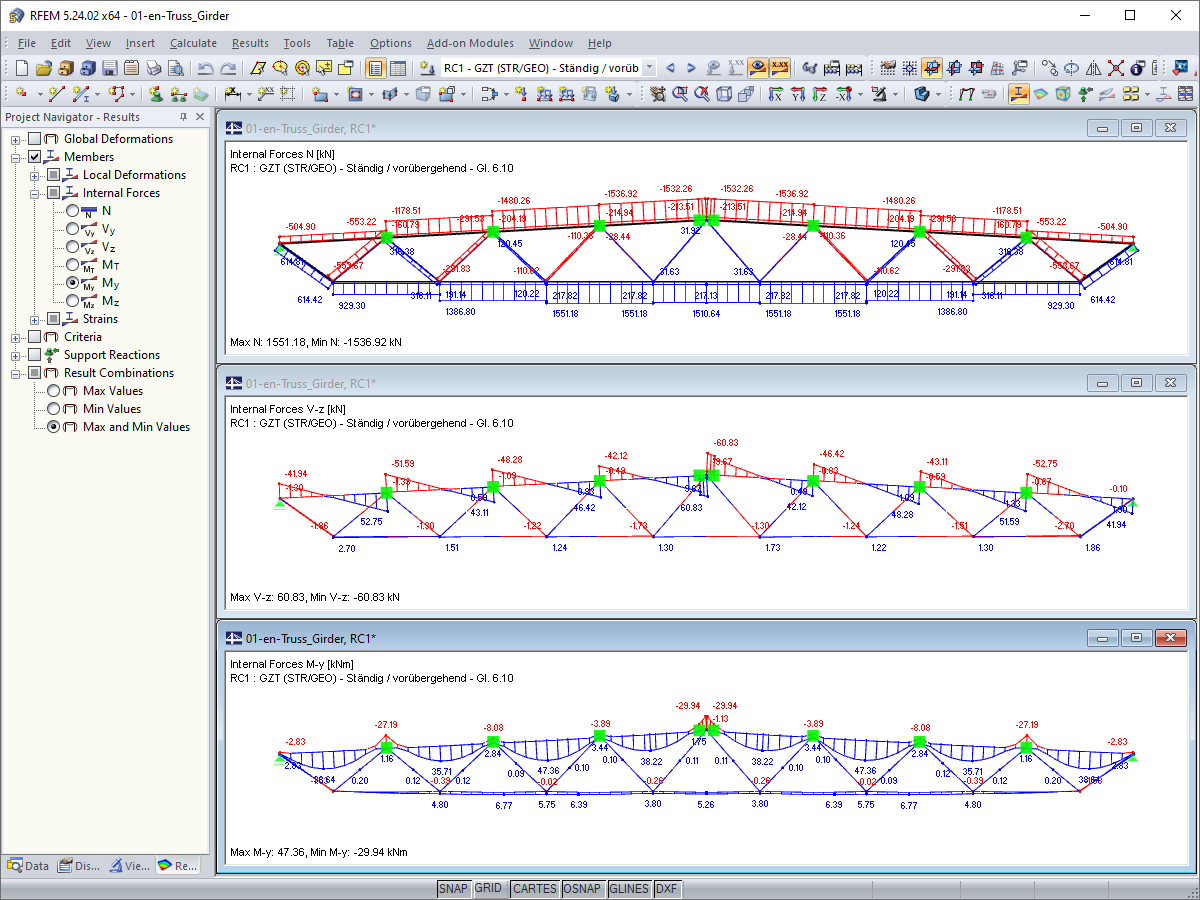Switch to the Data navigator tab
Screen dimensions: 1200x900
point(28,866)
